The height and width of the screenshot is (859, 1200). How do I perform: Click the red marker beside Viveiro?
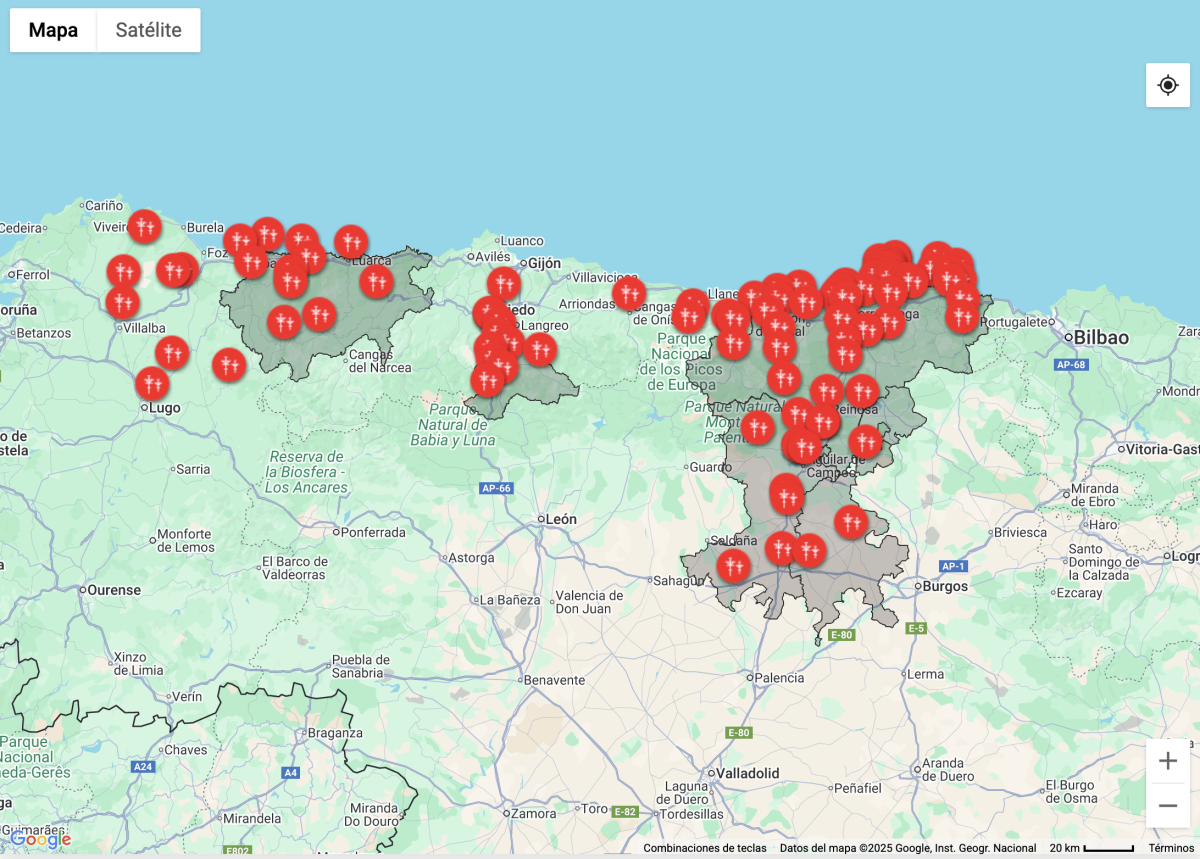(144, 226)
